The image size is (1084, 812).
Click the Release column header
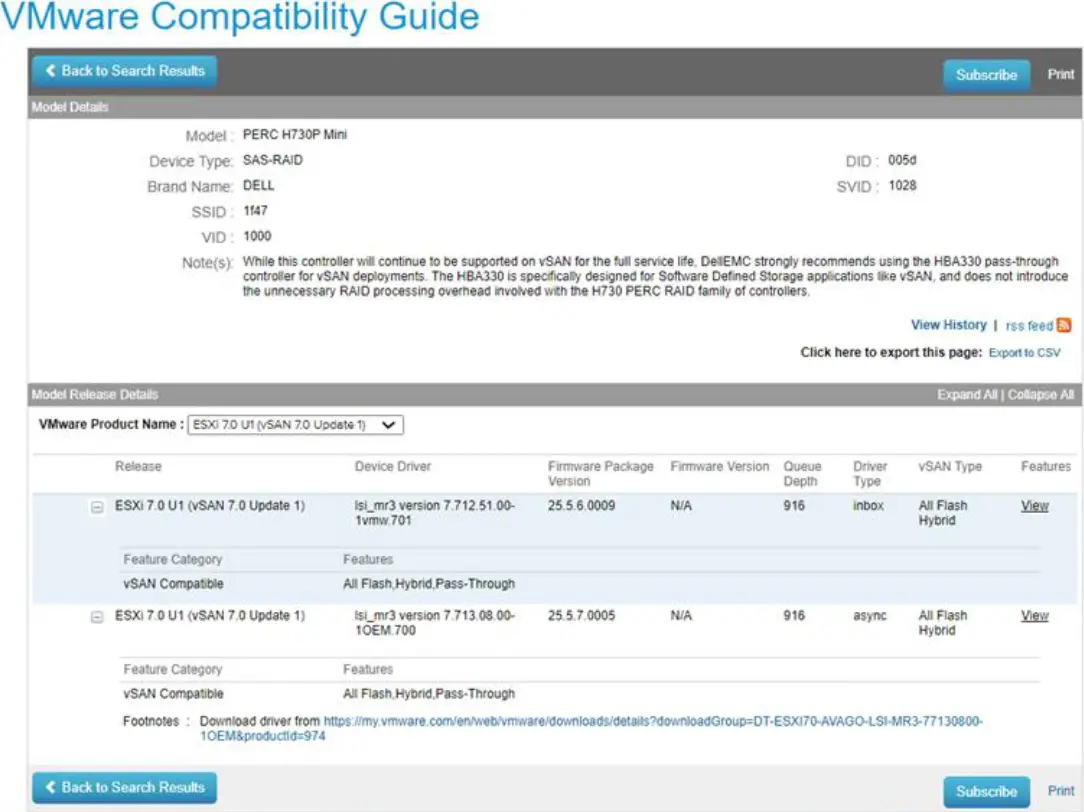[138, 466]
